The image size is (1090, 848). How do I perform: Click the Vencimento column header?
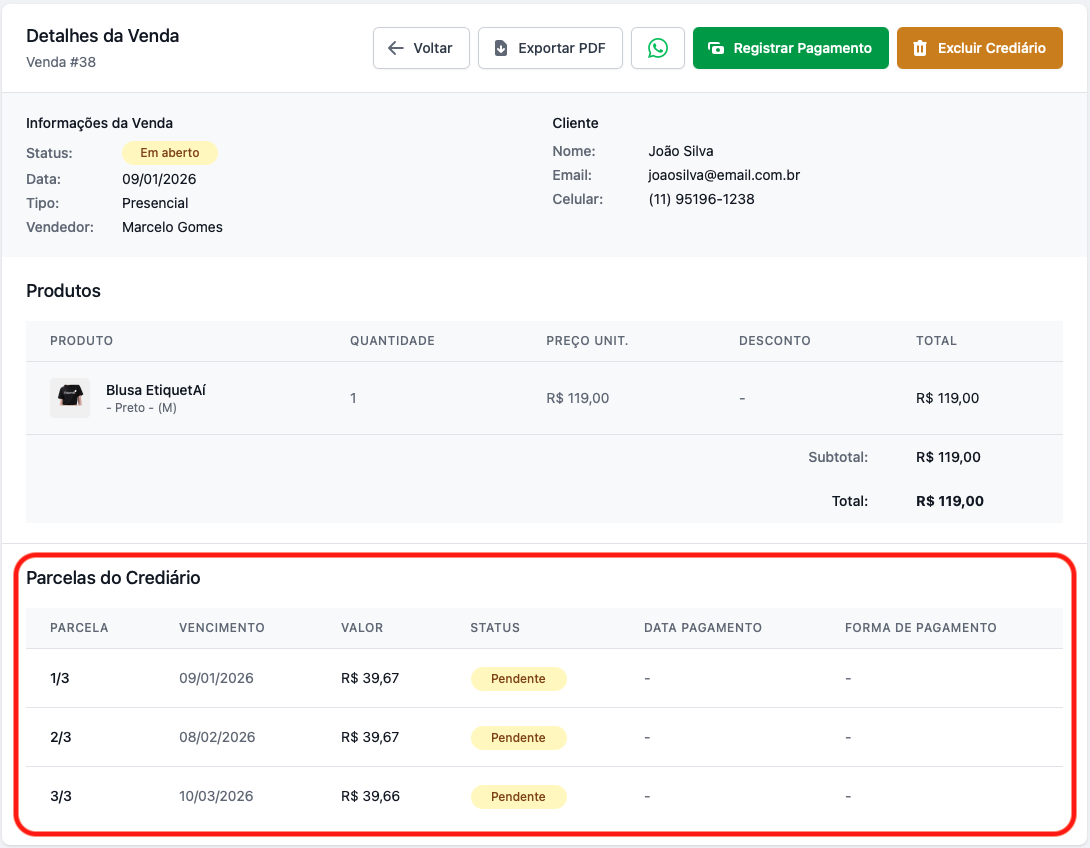[x=222, y=628]
